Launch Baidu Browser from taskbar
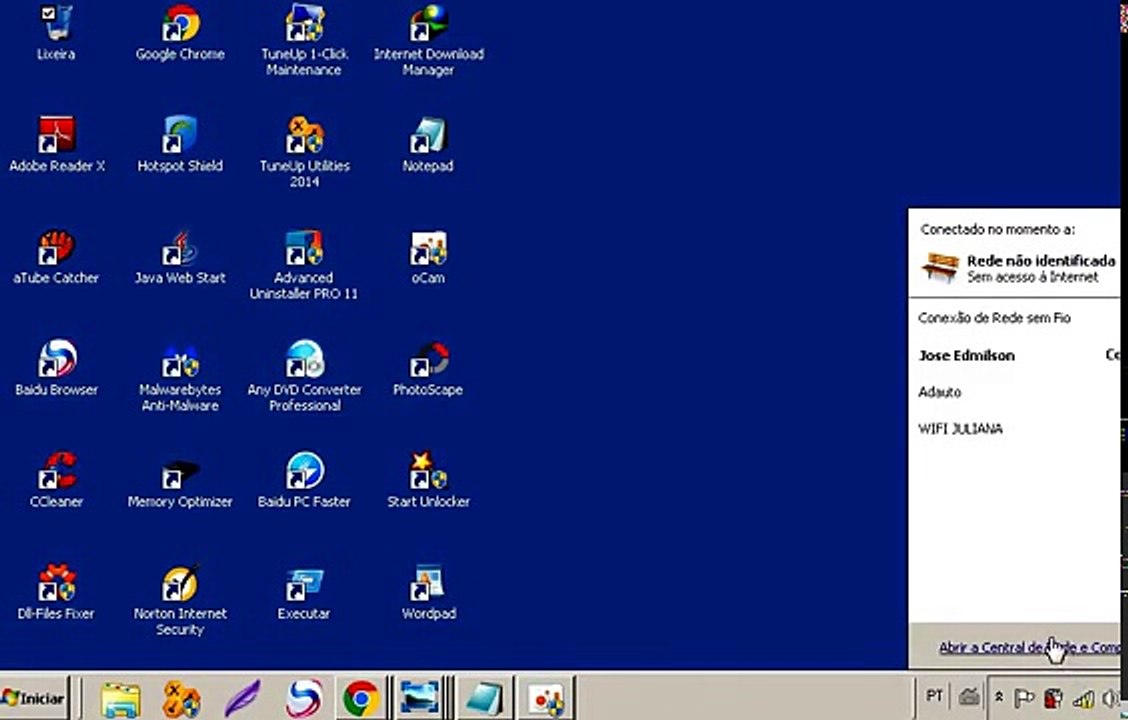 point(303,698)
